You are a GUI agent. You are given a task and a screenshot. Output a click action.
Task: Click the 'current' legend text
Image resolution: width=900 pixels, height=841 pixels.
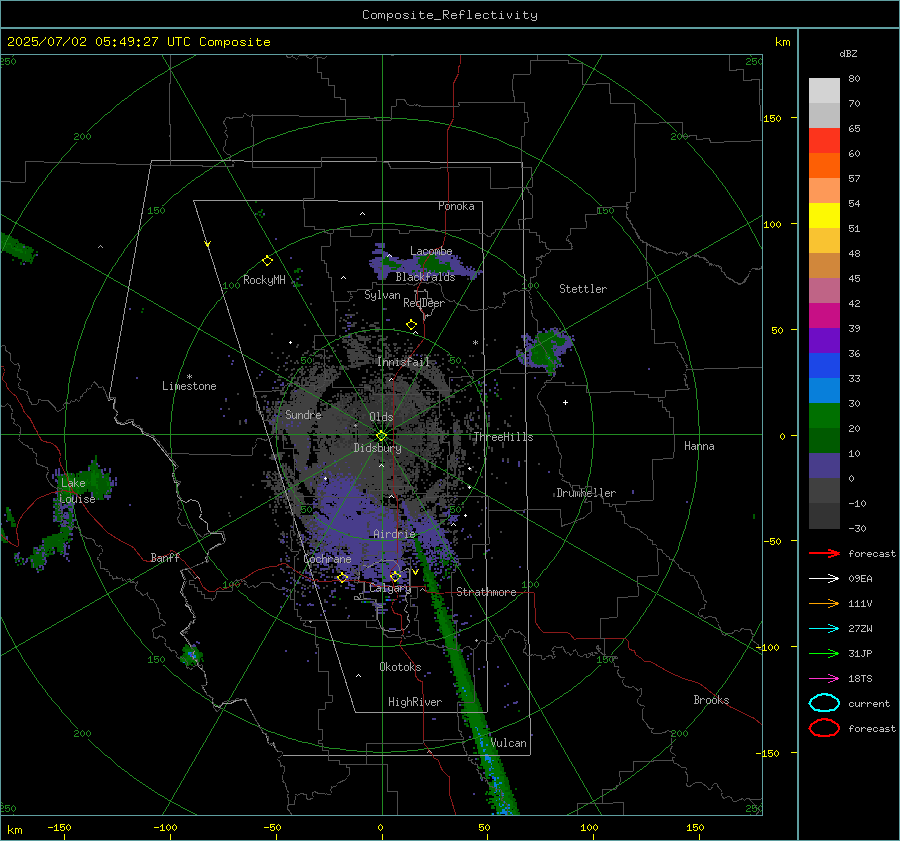(x=869, y=703)
